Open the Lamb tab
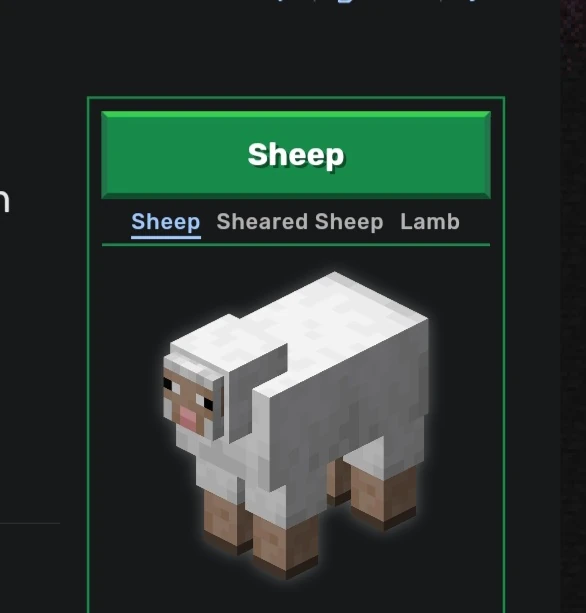 430,222
